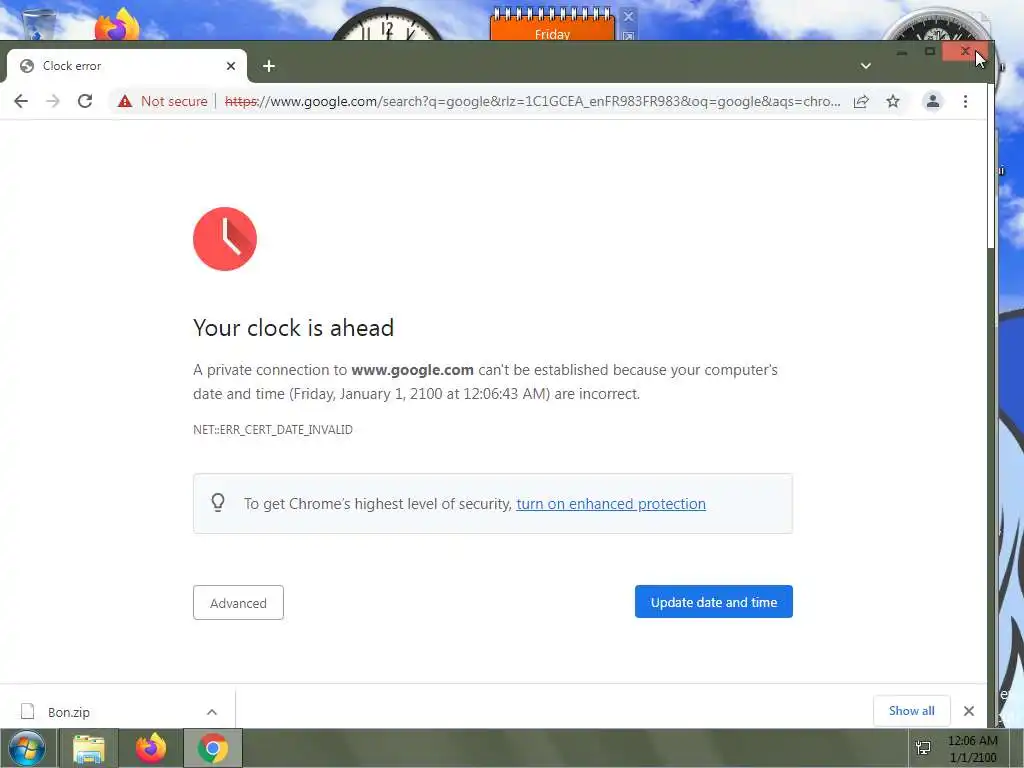Image resolution: width=1024 pixels, height=768 pixels.
Task: Click the red clock error icon
Action: point(225,239)
